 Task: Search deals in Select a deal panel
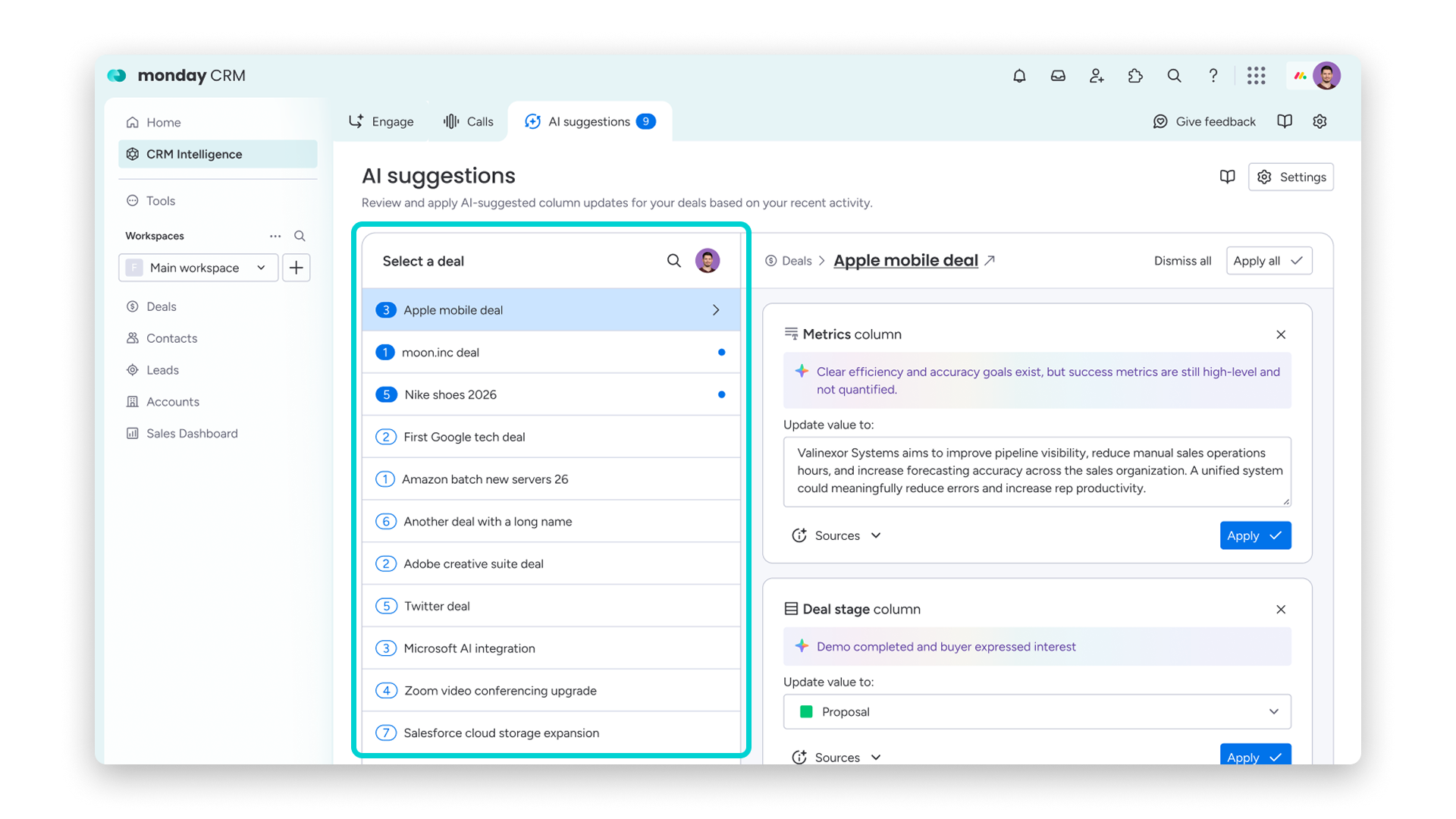point(673,261)
